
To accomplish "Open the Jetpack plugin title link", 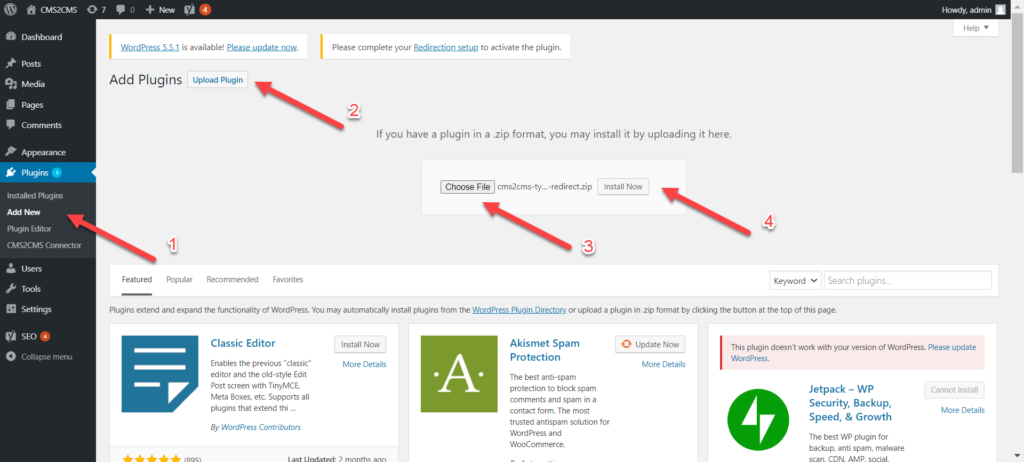I will pyautogui.click(x=851, y=403).
